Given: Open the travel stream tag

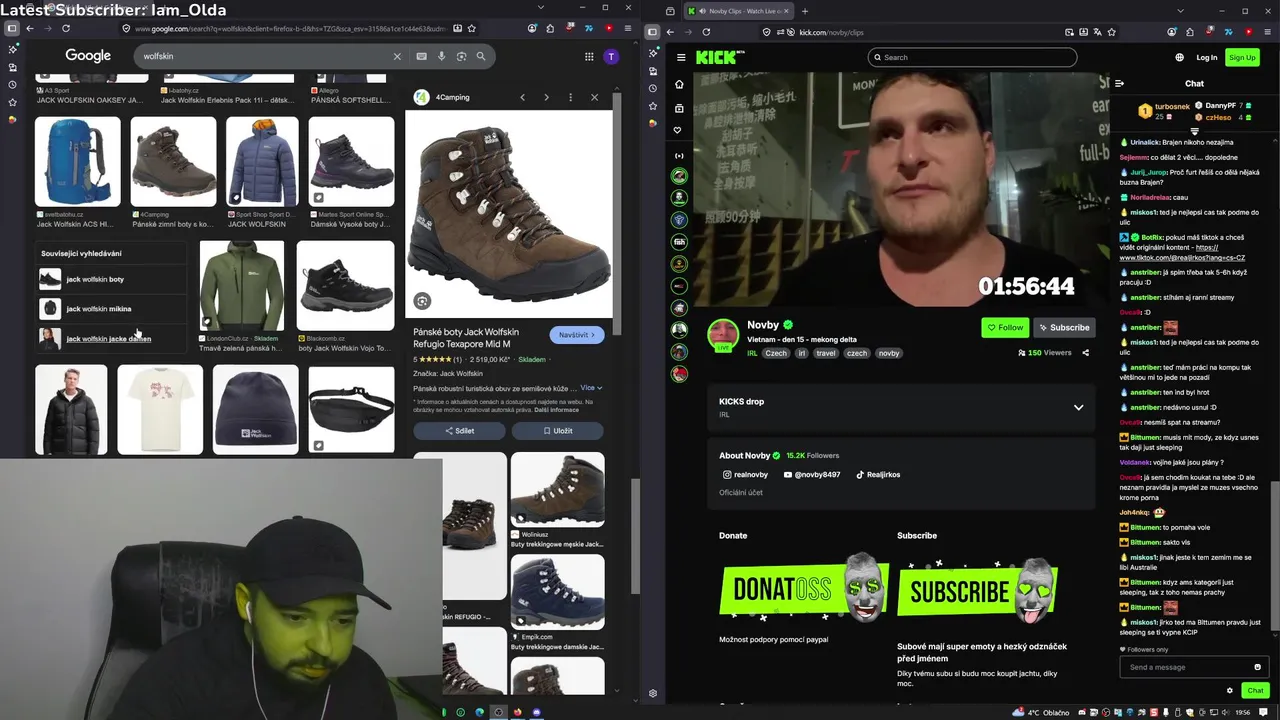Looking at the screenshot, I should 825,353.
